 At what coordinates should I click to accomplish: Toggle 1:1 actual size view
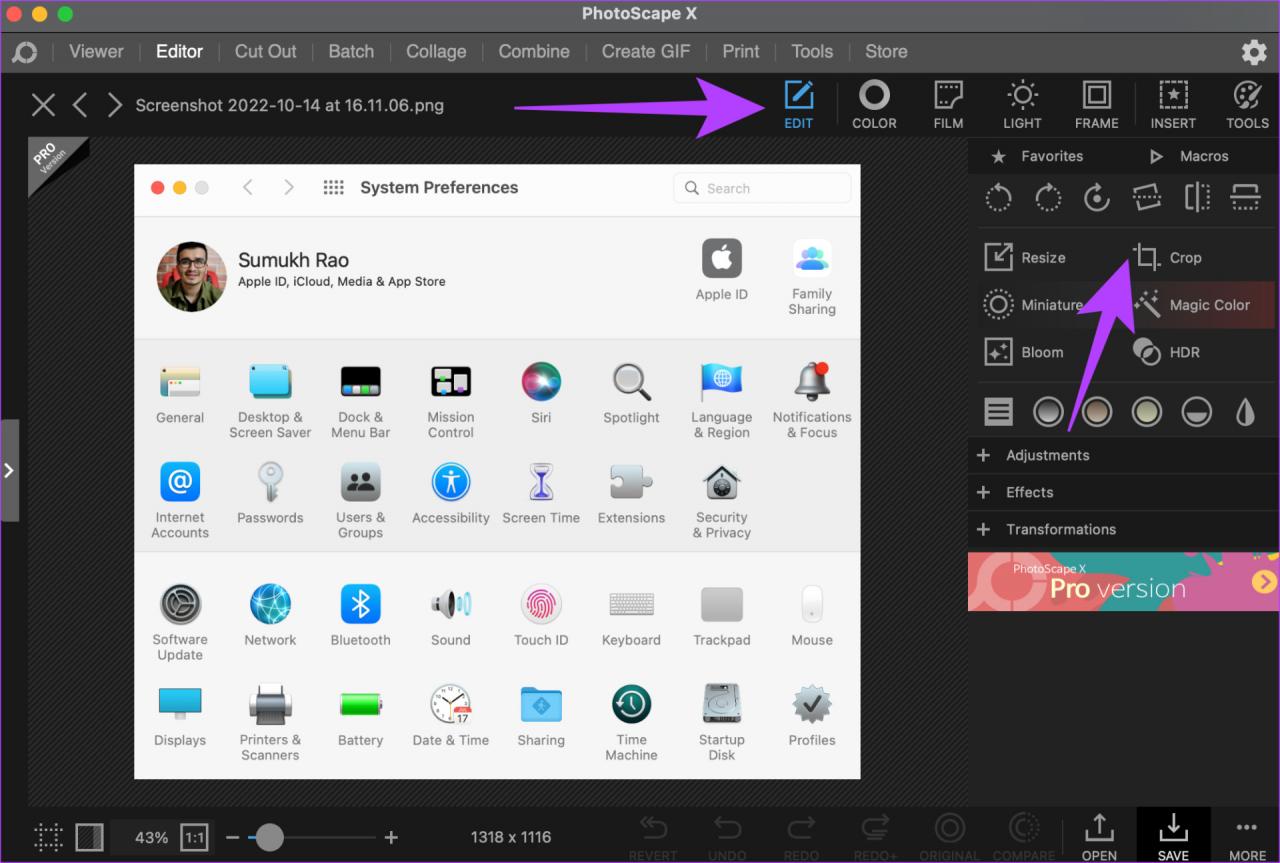(193, 837)
